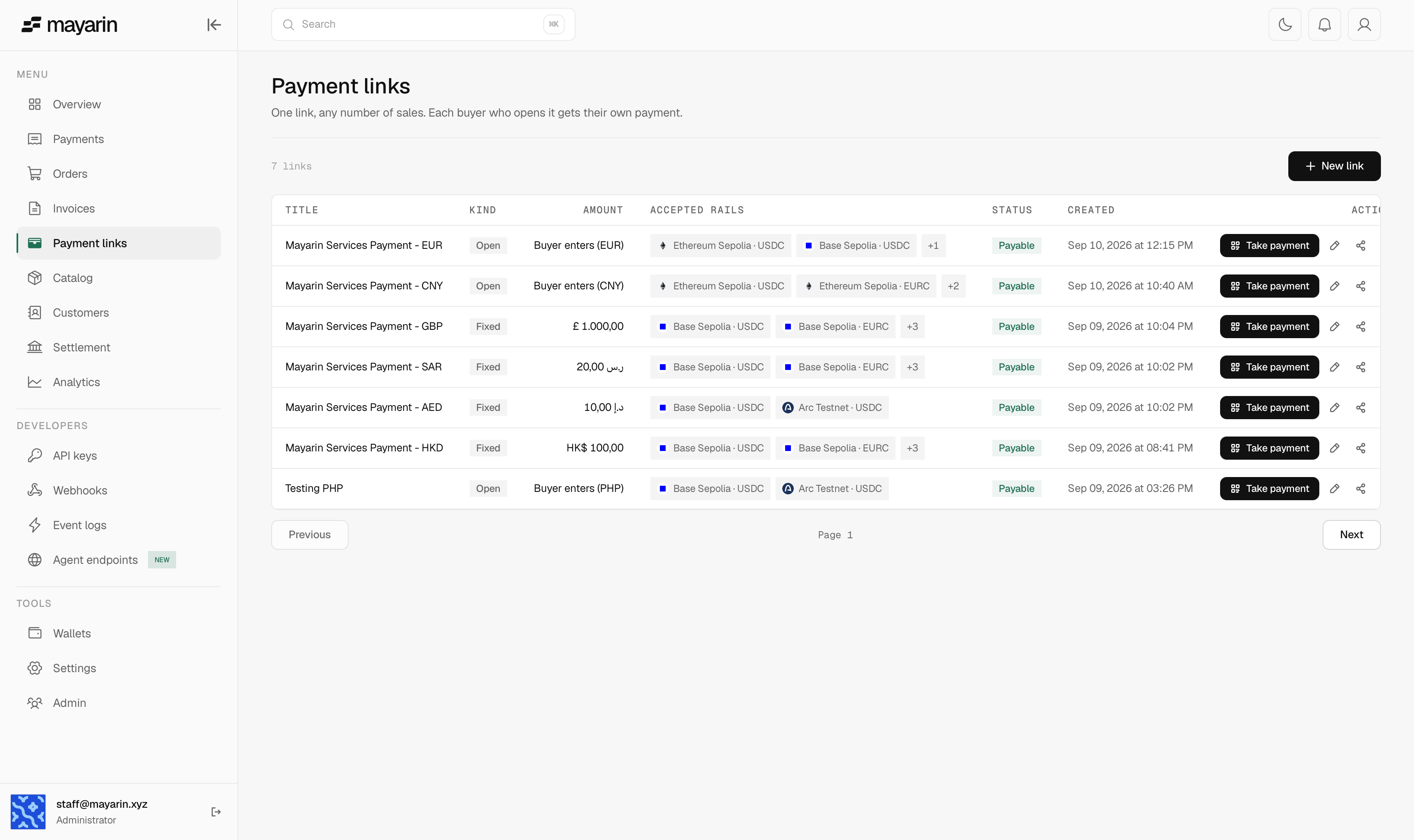Click the Title column header
1414x840 pixels.
pyautogui.click(x=302, y=210)
